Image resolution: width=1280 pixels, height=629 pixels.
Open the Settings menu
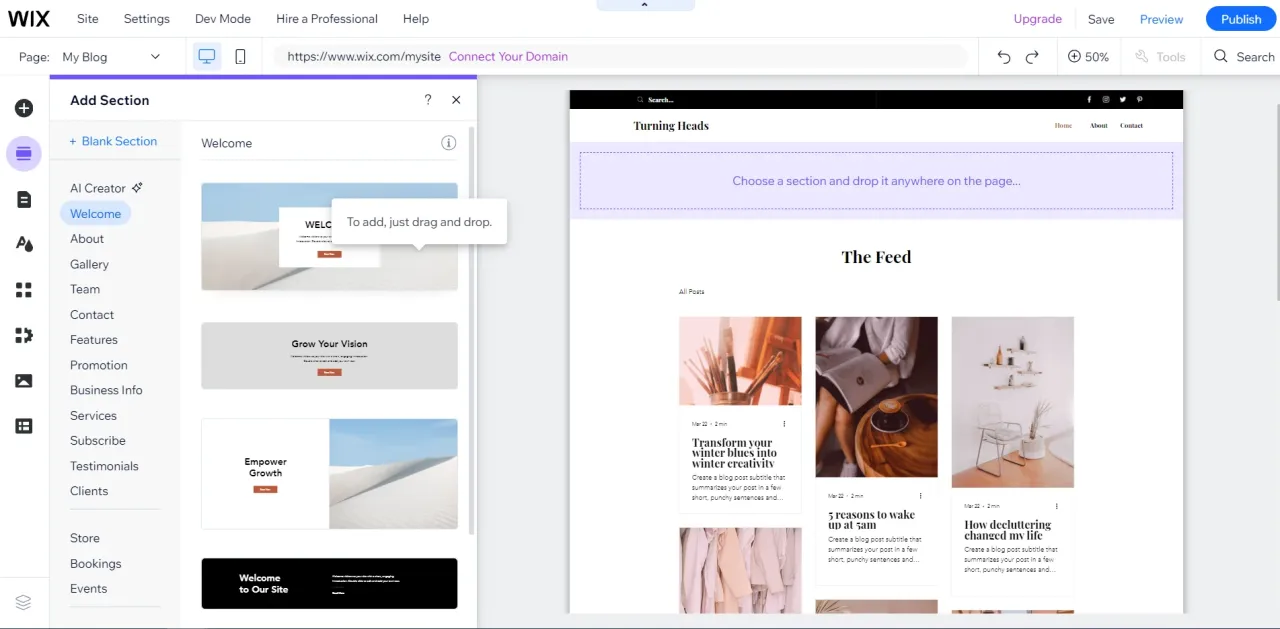click(146, 18)
